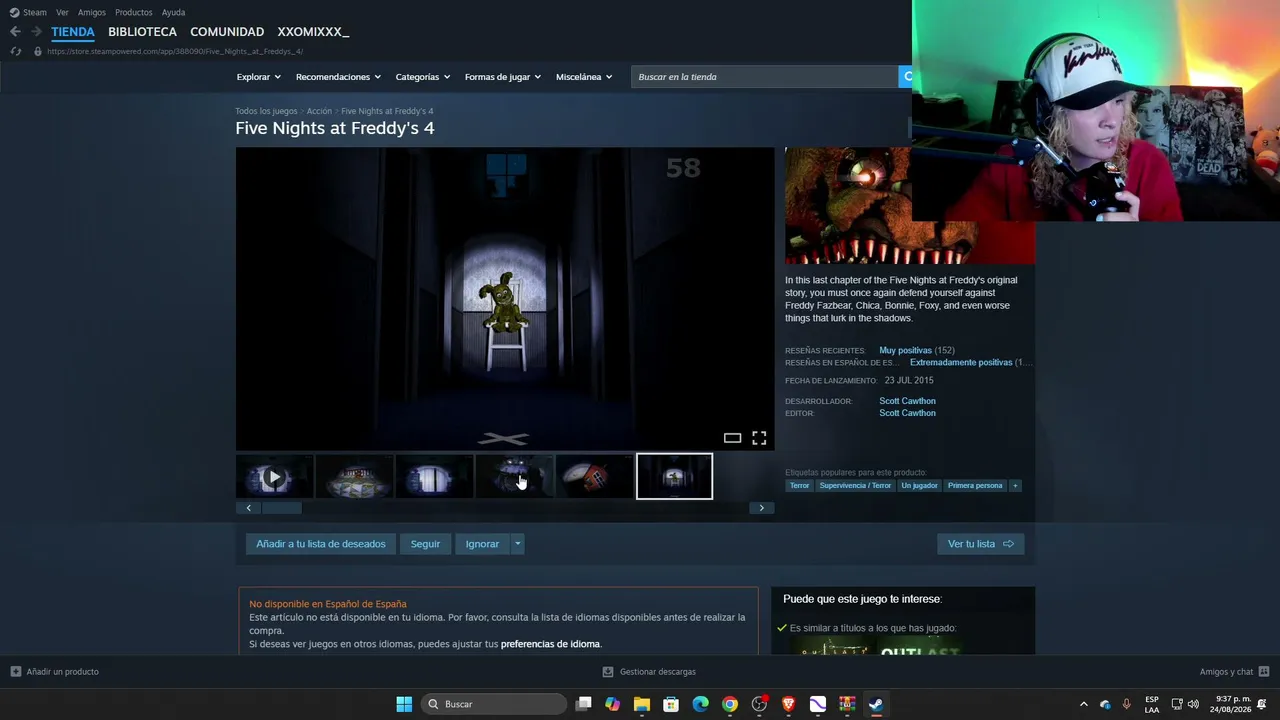Open 'Gestionar descargas'
The image size is (1280, 720).
click(x=649, y=672)
